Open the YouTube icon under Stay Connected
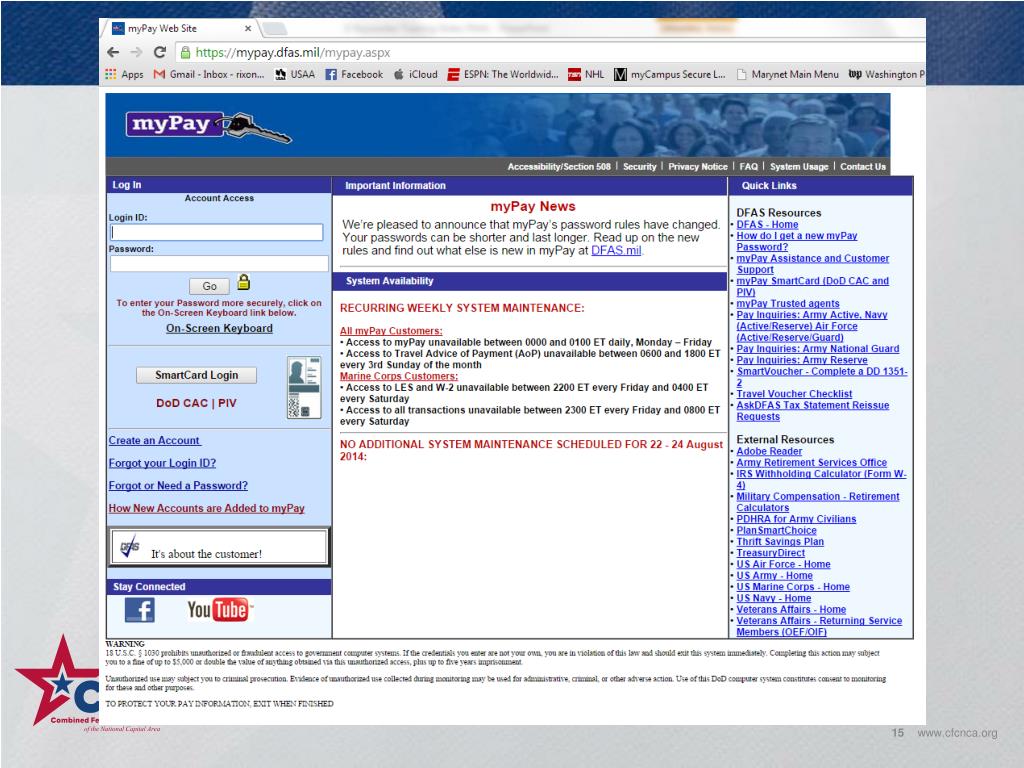 point(219,609)
